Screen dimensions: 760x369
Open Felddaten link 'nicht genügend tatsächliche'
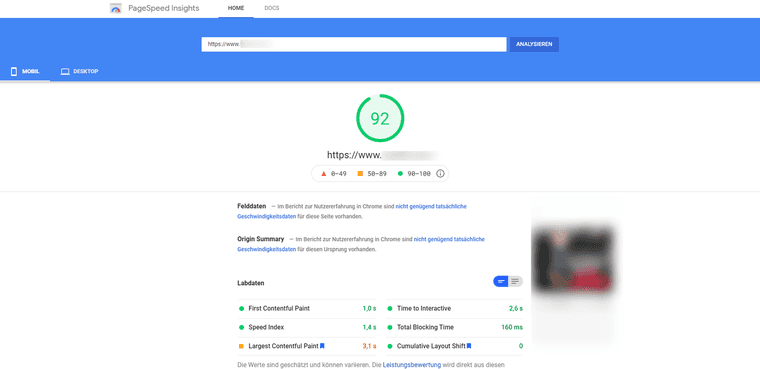tap(431, 207)
